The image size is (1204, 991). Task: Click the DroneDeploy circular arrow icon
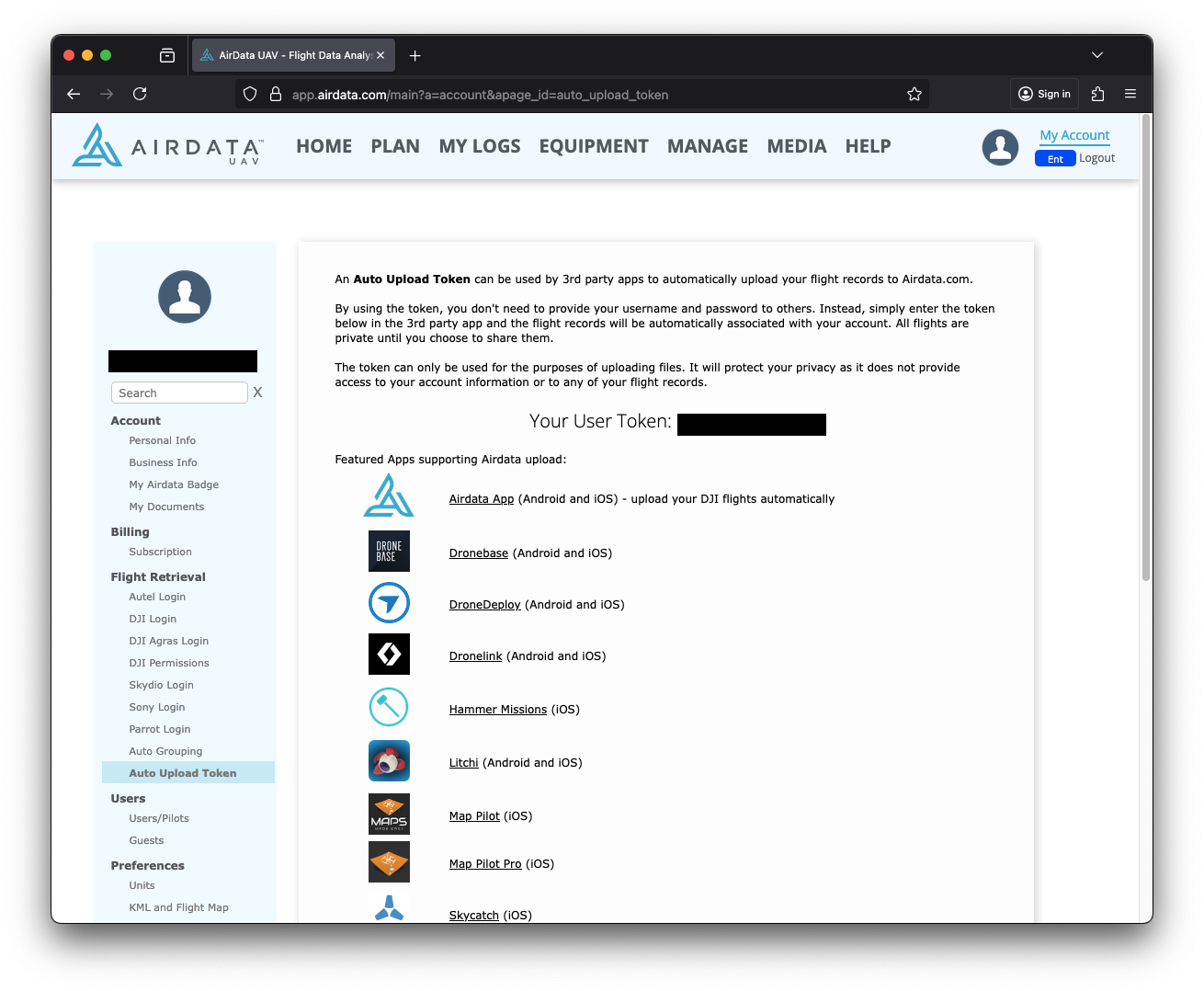pyautogui.click(x=389, y=603)
